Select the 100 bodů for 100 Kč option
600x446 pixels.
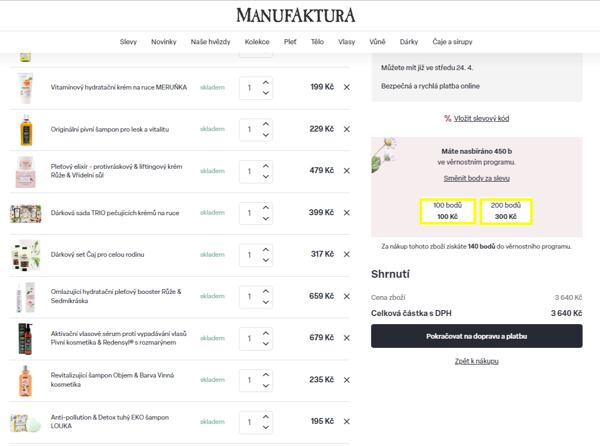point(447,210)
